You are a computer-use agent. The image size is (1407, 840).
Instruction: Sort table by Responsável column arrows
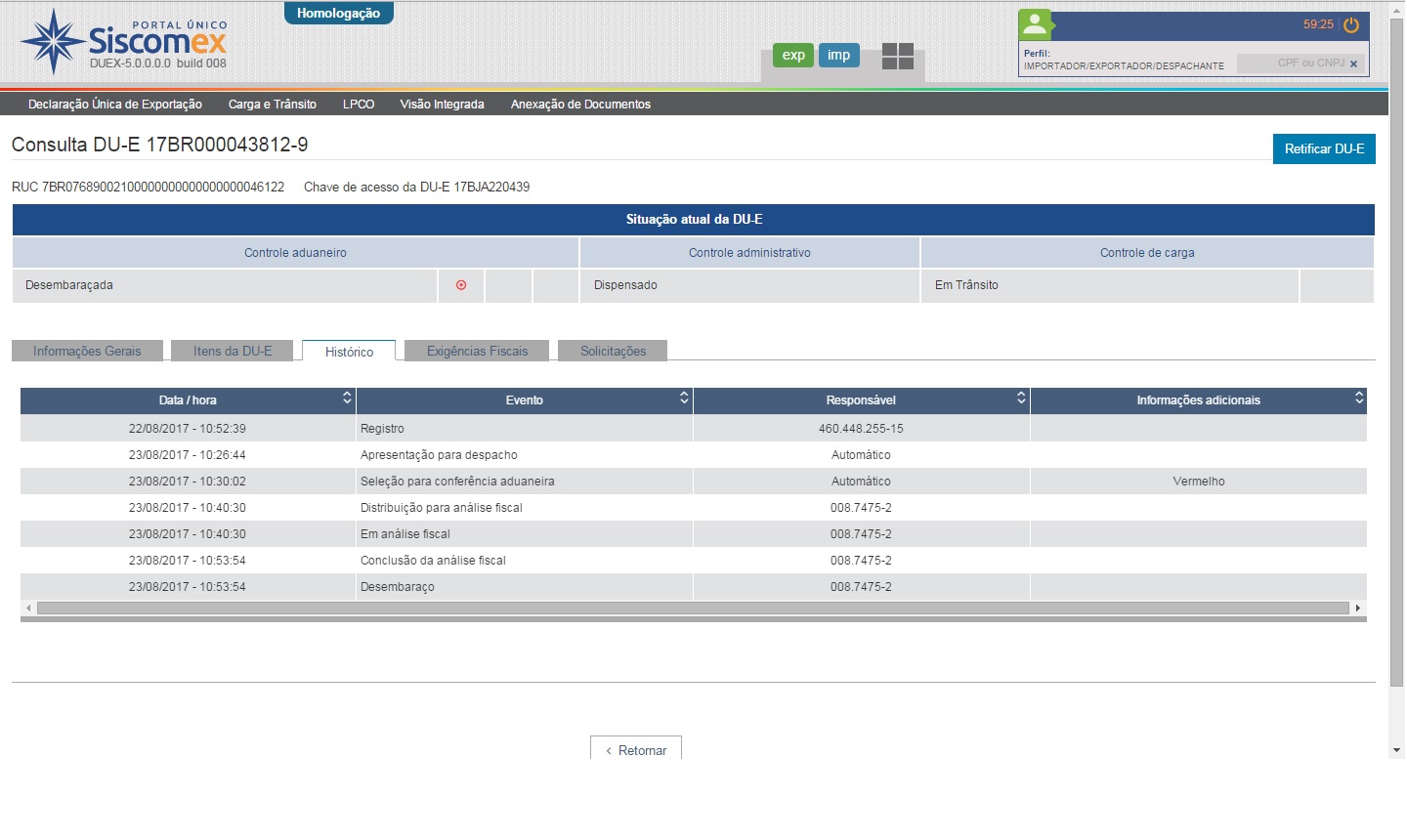(1021, 399)
